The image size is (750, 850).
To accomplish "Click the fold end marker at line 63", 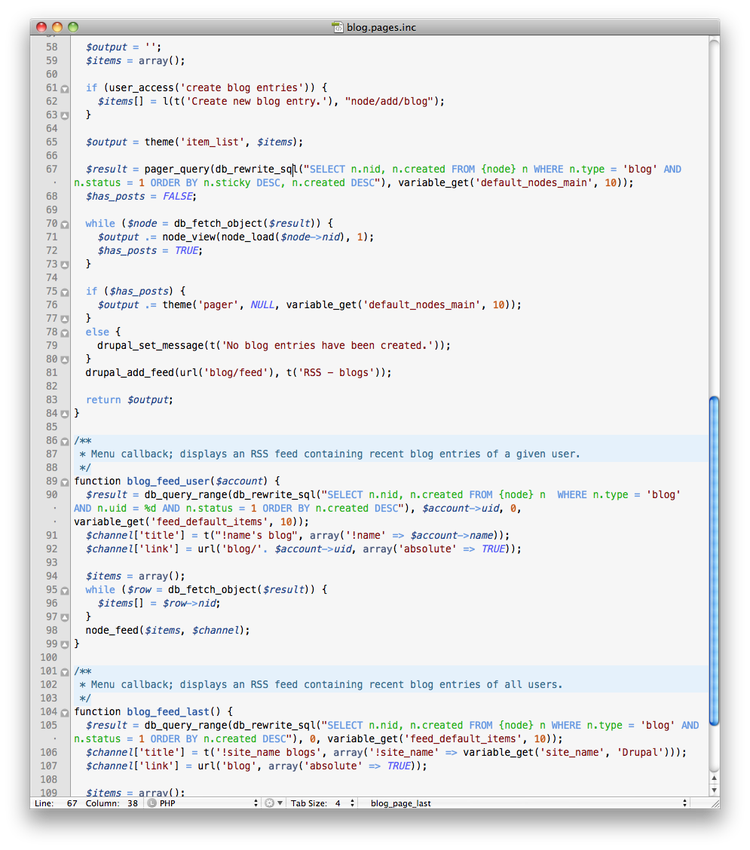I will coord(64,115).
